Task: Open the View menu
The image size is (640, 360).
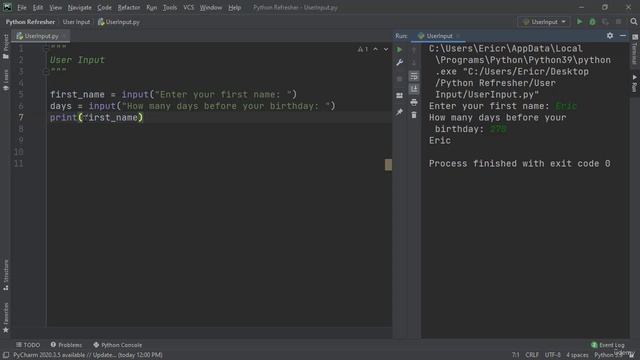Action: pos(56,7)
